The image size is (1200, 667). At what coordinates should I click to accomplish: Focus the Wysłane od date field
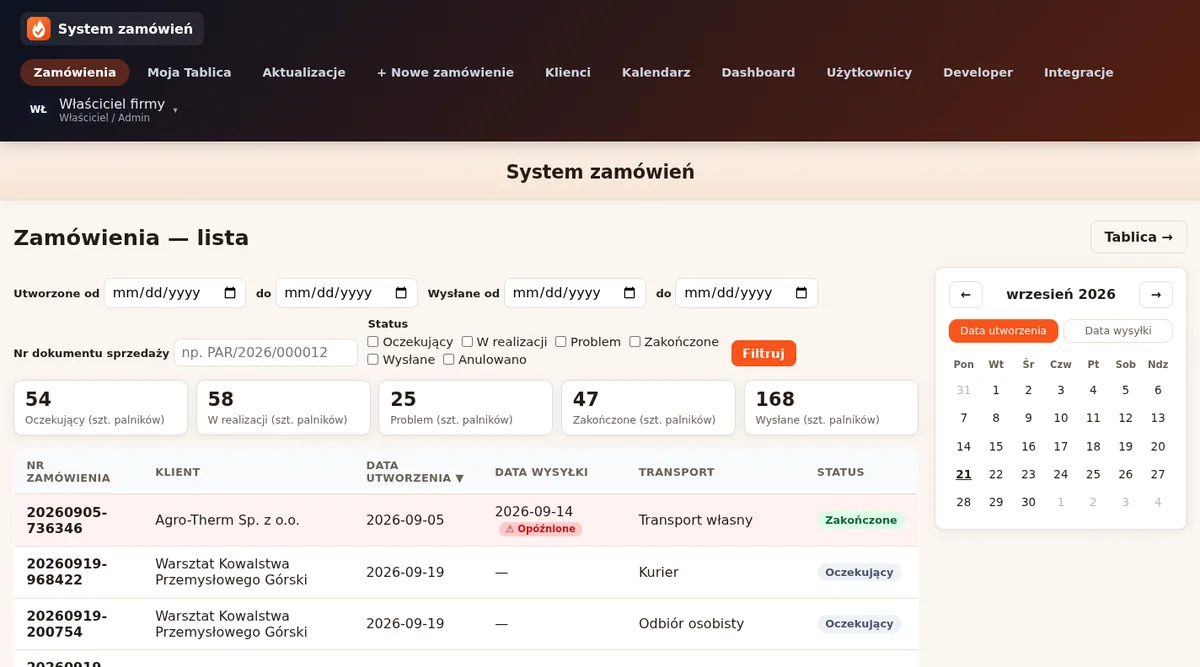pyautogui.click(x=575, y=293)
